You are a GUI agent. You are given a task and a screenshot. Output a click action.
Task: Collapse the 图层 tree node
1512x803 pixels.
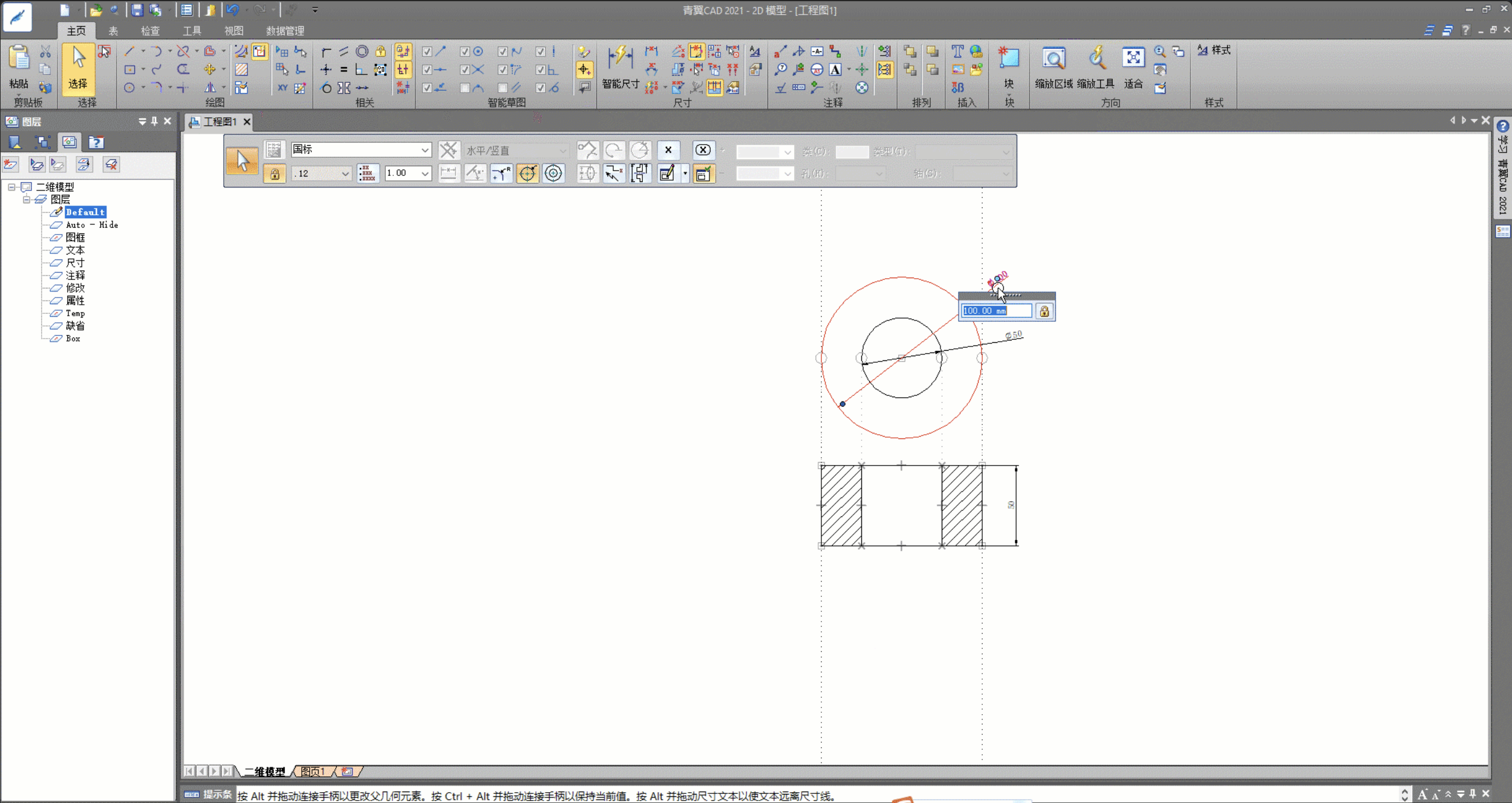pyautogui.click(x=26, y=200)
